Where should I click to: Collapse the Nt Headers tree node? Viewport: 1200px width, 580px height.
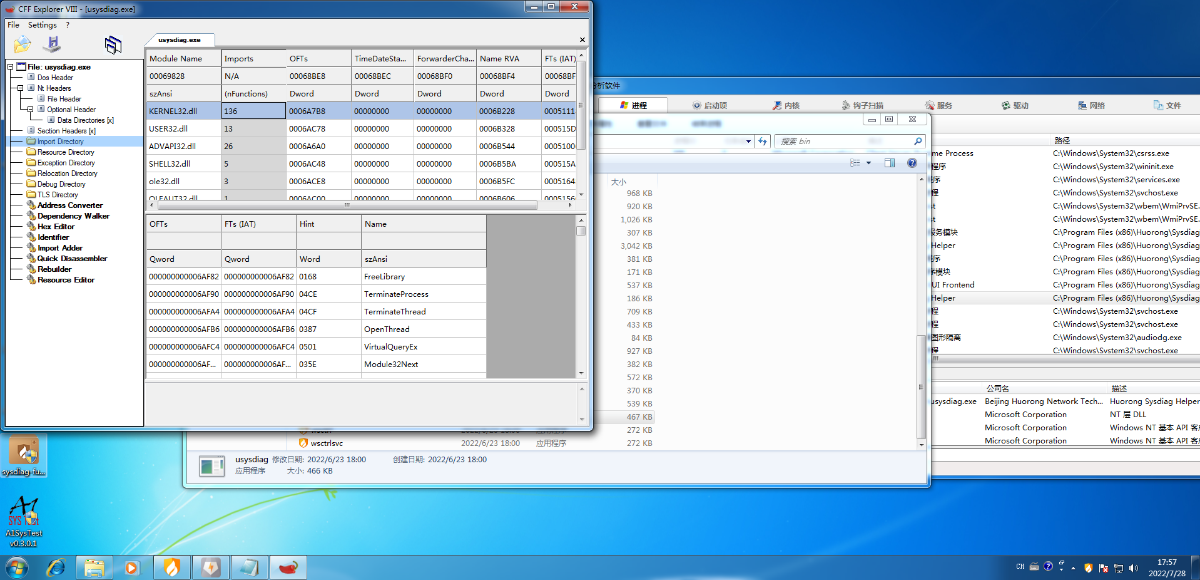[x=20, y=88]
